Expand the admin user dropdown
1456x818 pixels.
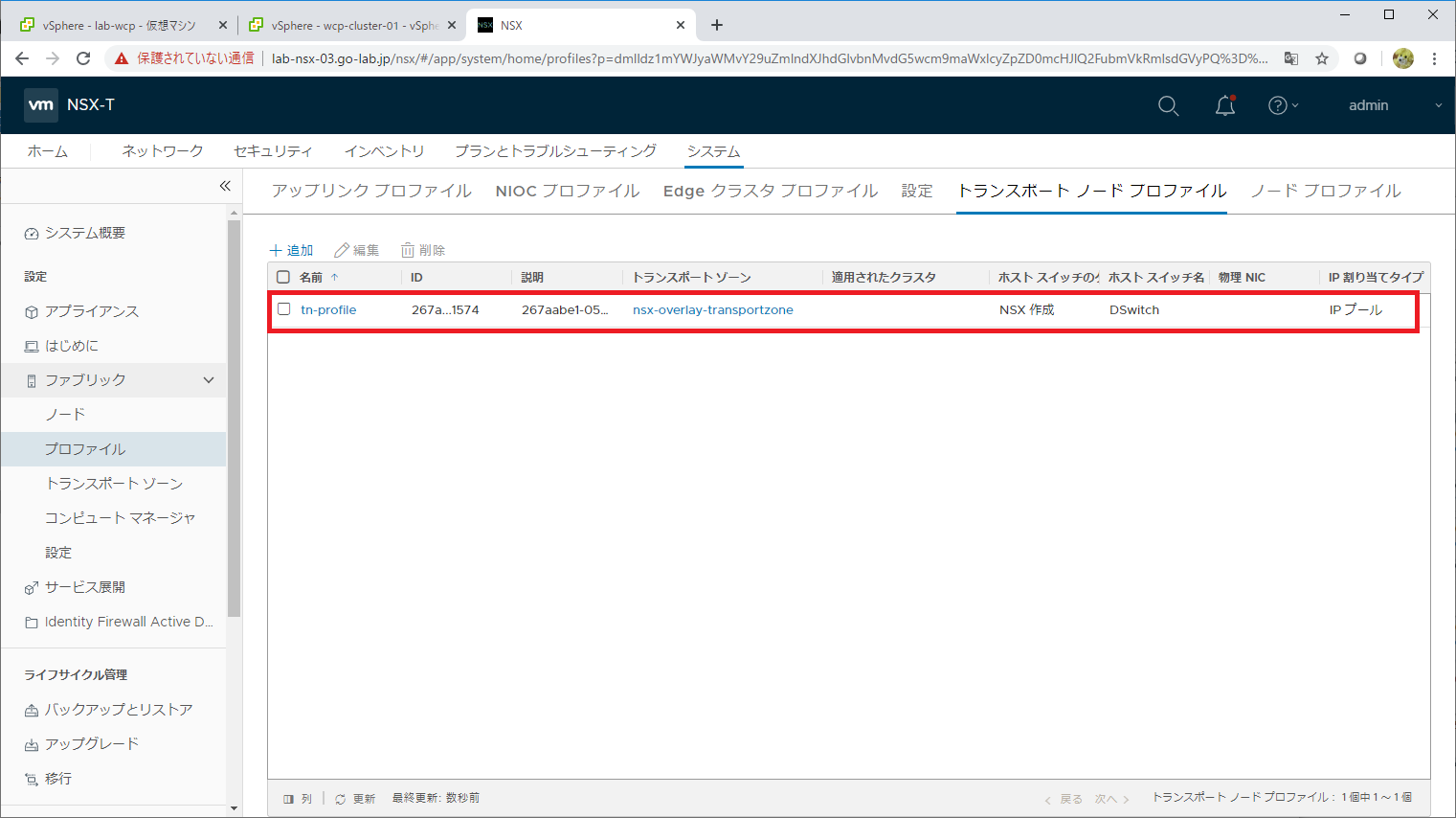1395,105
